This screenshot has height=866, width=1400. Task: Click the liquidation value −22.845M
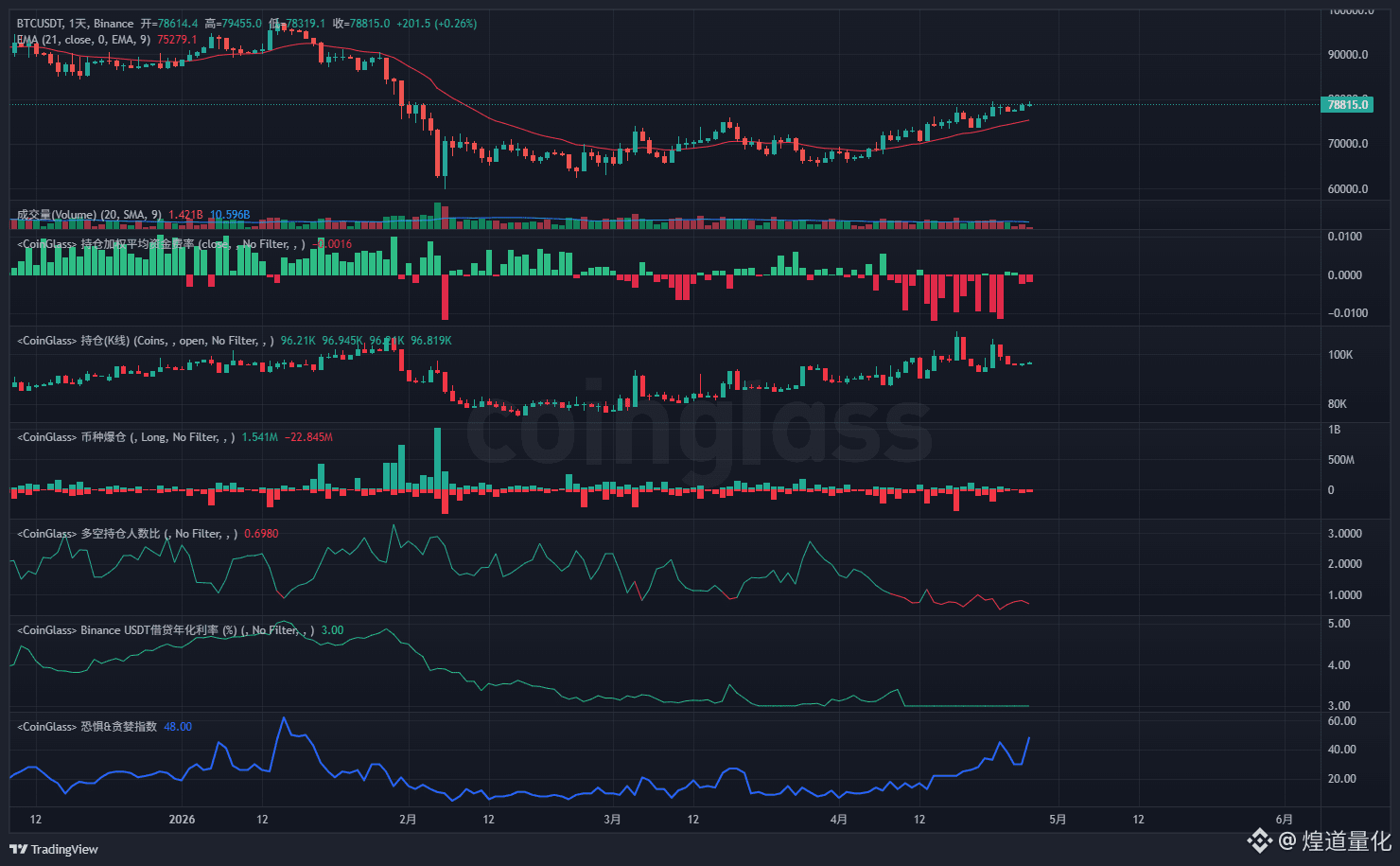(309, 437)
